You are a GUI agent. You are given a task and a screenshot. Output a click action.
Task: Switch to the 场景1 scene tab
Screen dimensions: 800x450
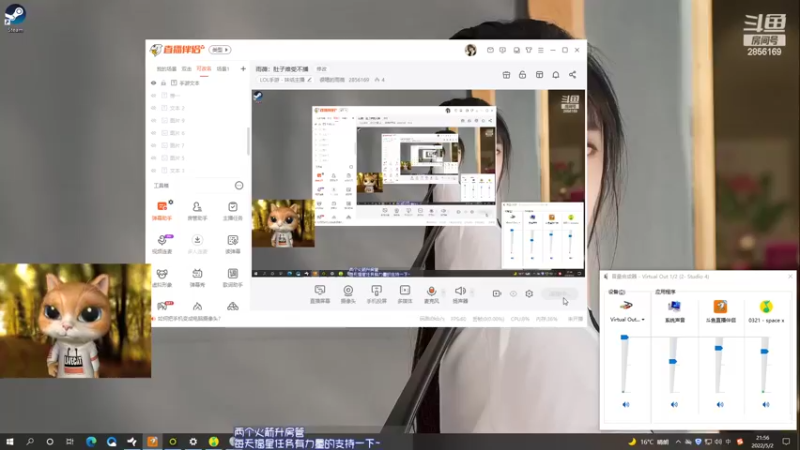pyautogui.click(x=223, y=69)
